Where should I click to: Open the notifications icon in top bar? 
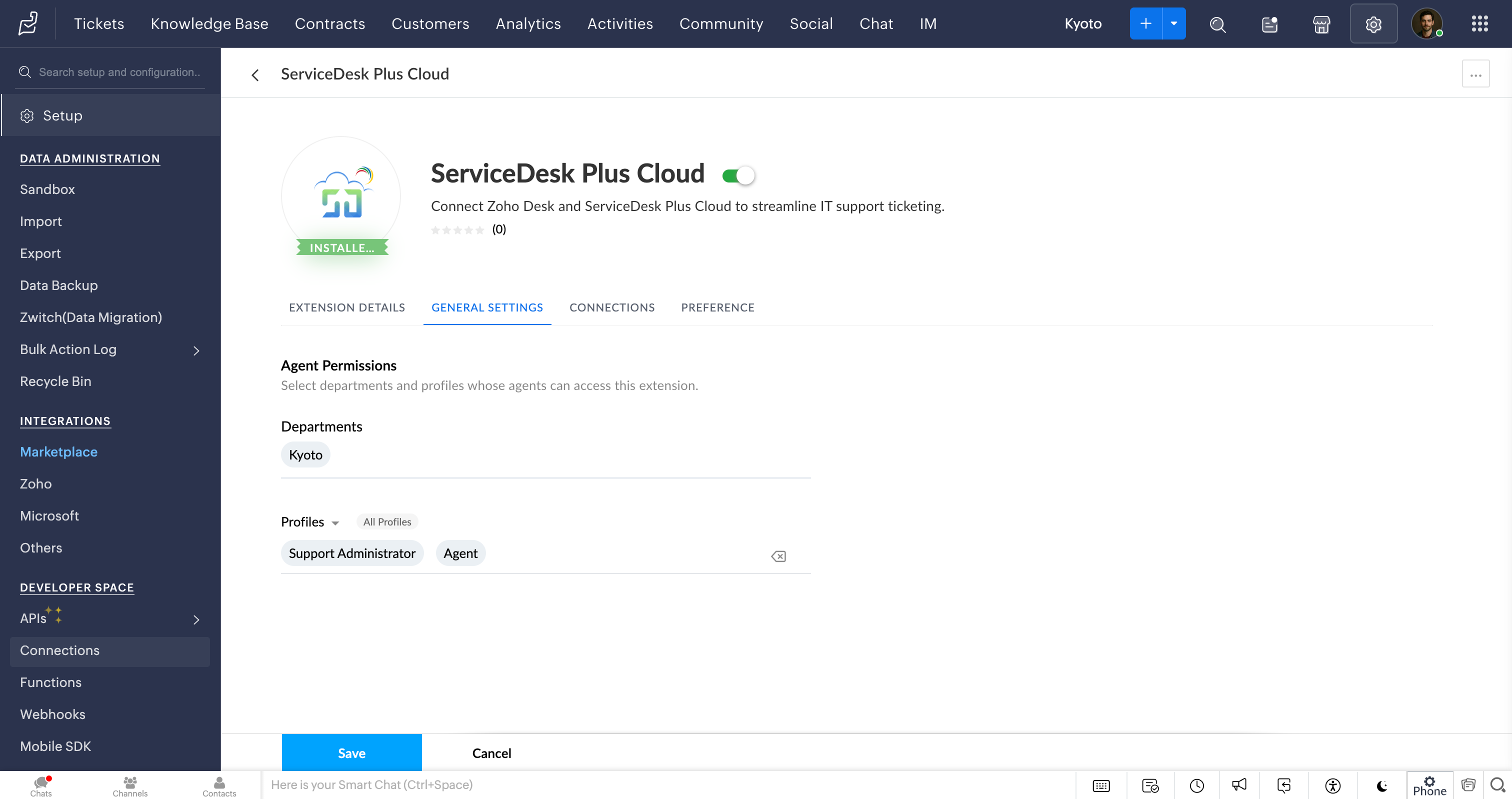(1269, 24)
